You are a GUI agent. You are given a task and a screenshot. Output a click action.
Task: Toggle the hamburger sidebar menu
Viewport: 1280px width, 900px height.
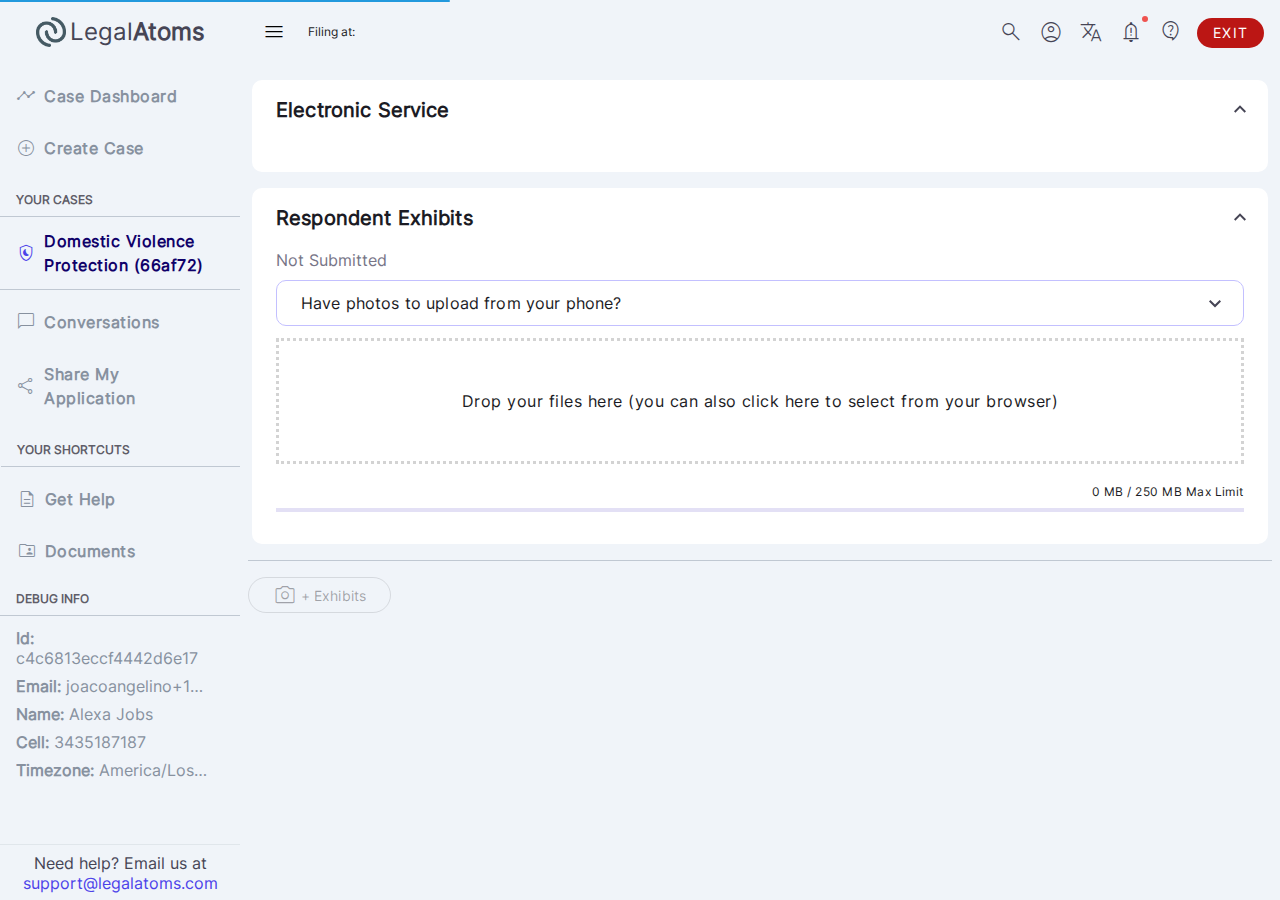point(274,32)
